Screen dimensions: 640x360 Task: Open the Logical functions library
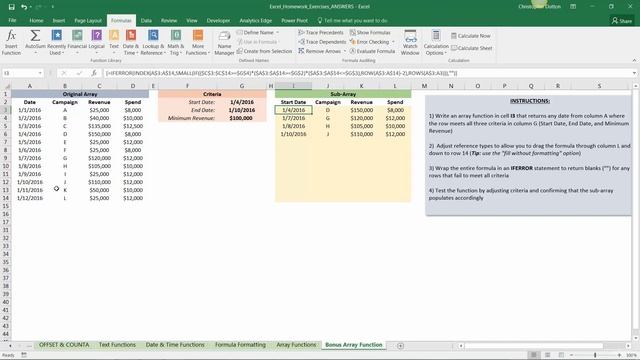coord(97,42)
